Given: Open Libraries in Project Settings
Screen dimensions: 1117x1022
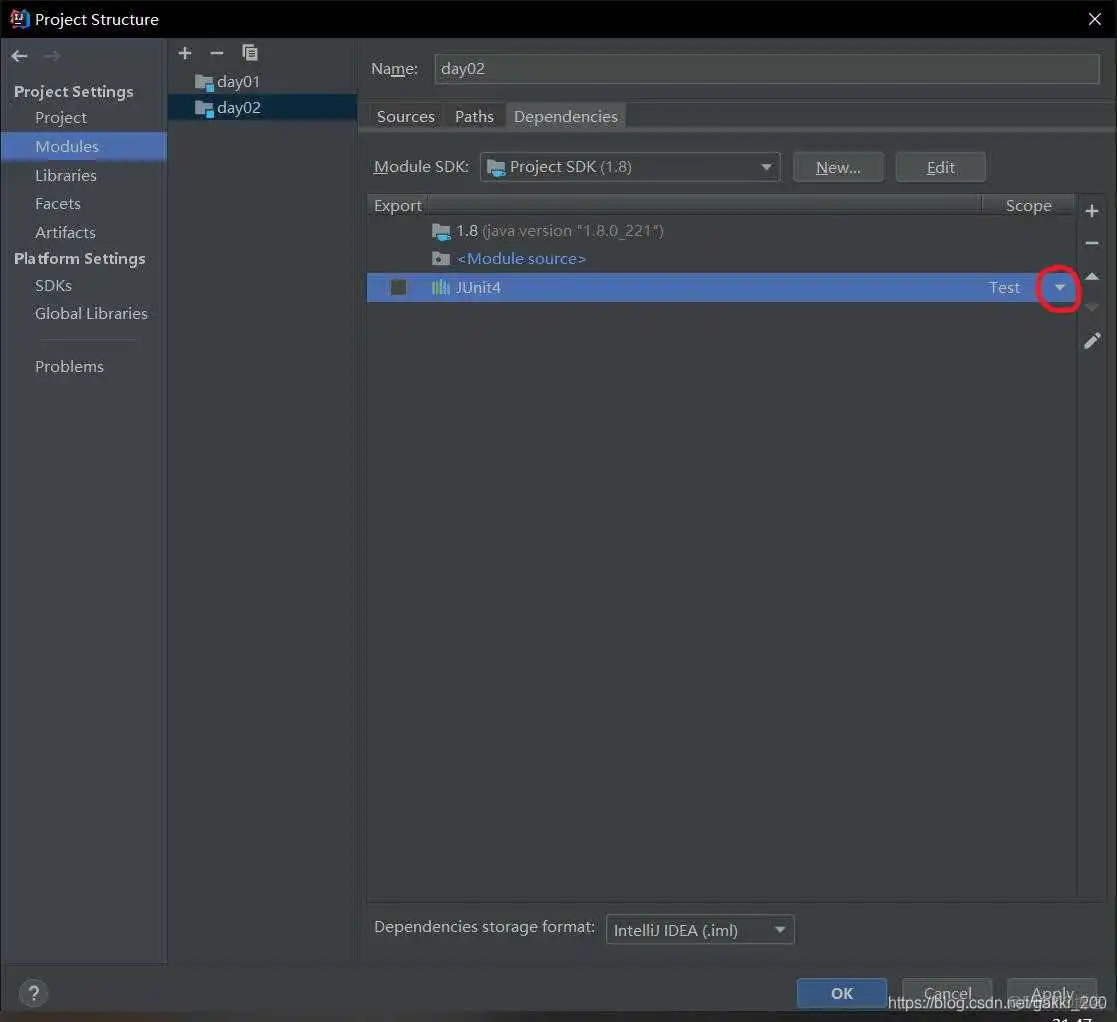Looking at the screenshot, I should click(x=66, y=175).
